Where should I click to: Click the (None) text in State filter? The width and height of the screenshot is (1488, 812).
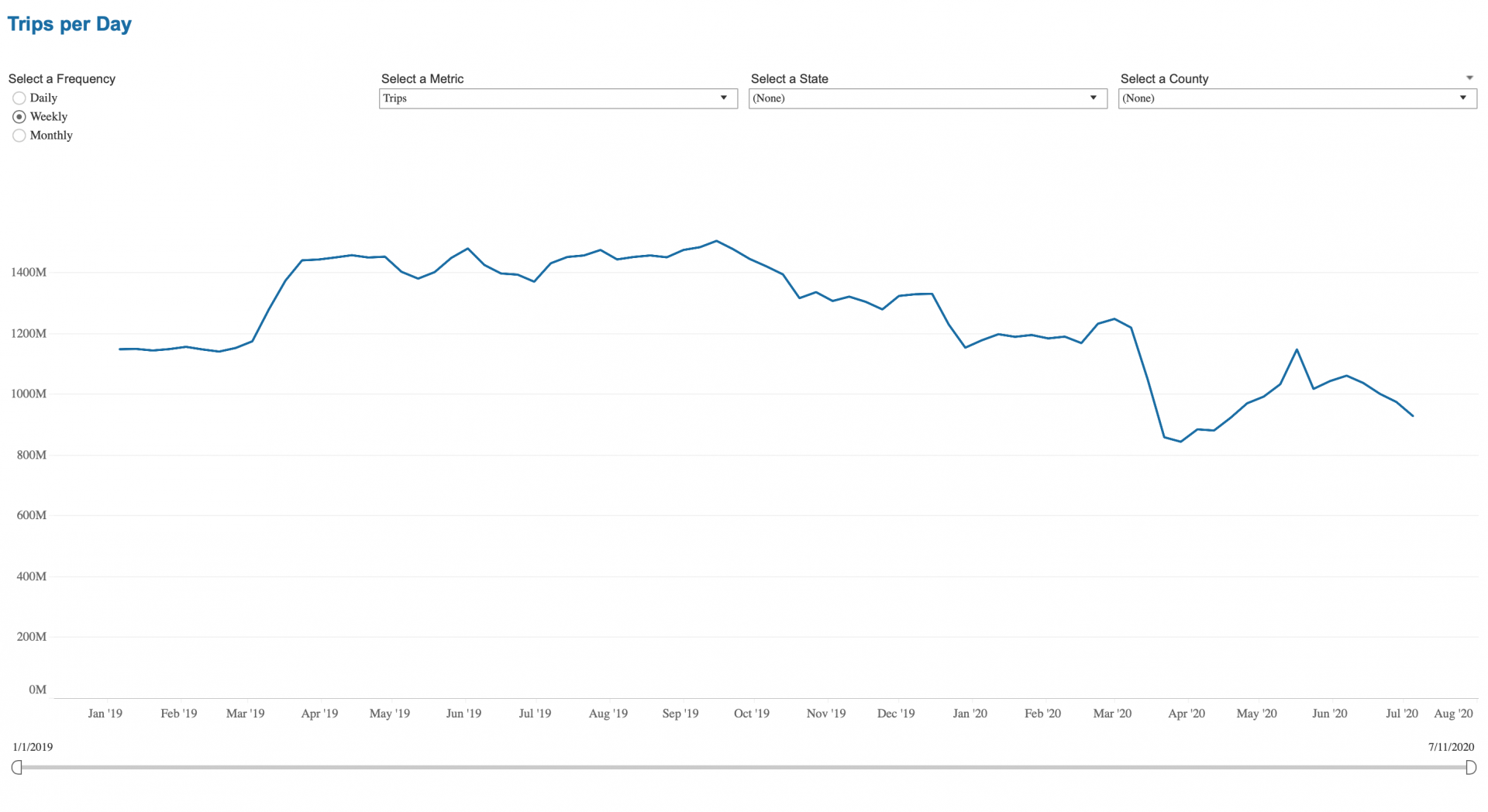point(769,98)
